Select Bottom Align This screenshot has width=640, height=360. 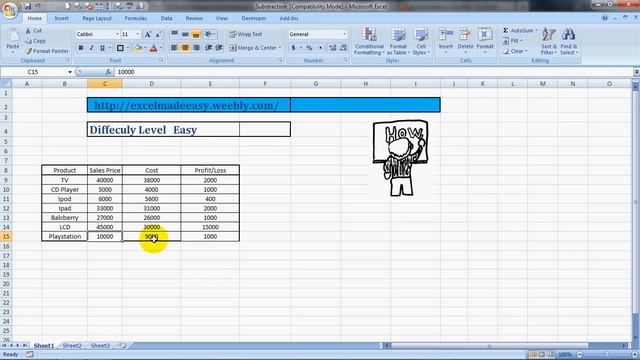point(196,34)
